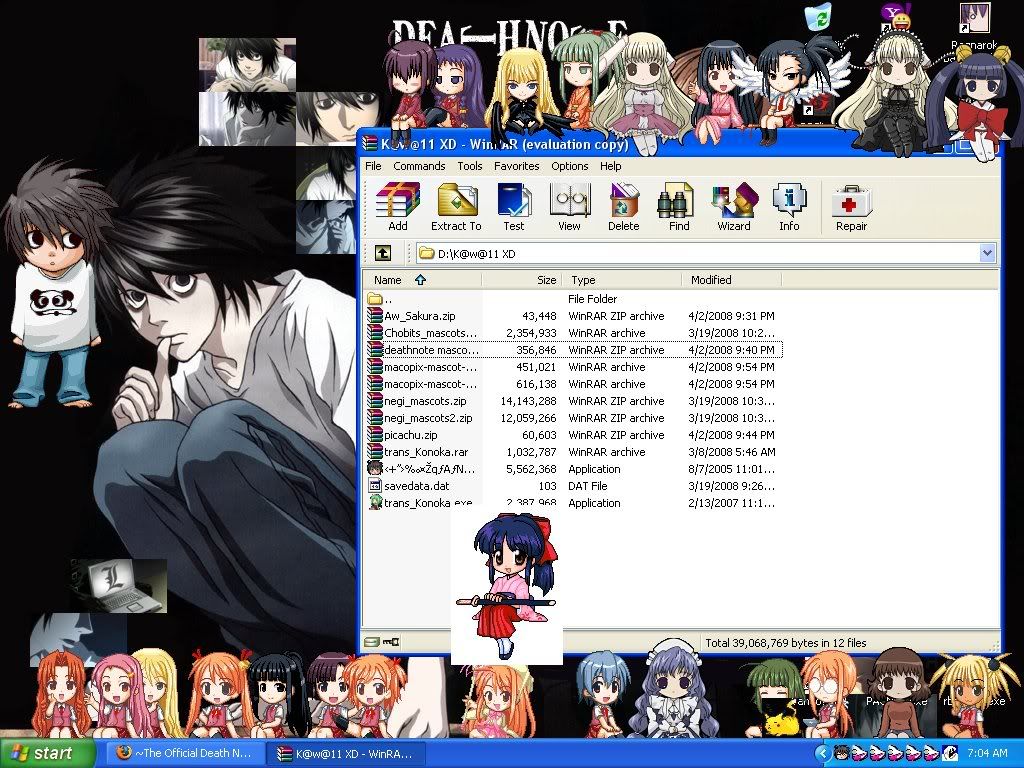
Task: Click the Windows Start button
Action: pos(47,753)
